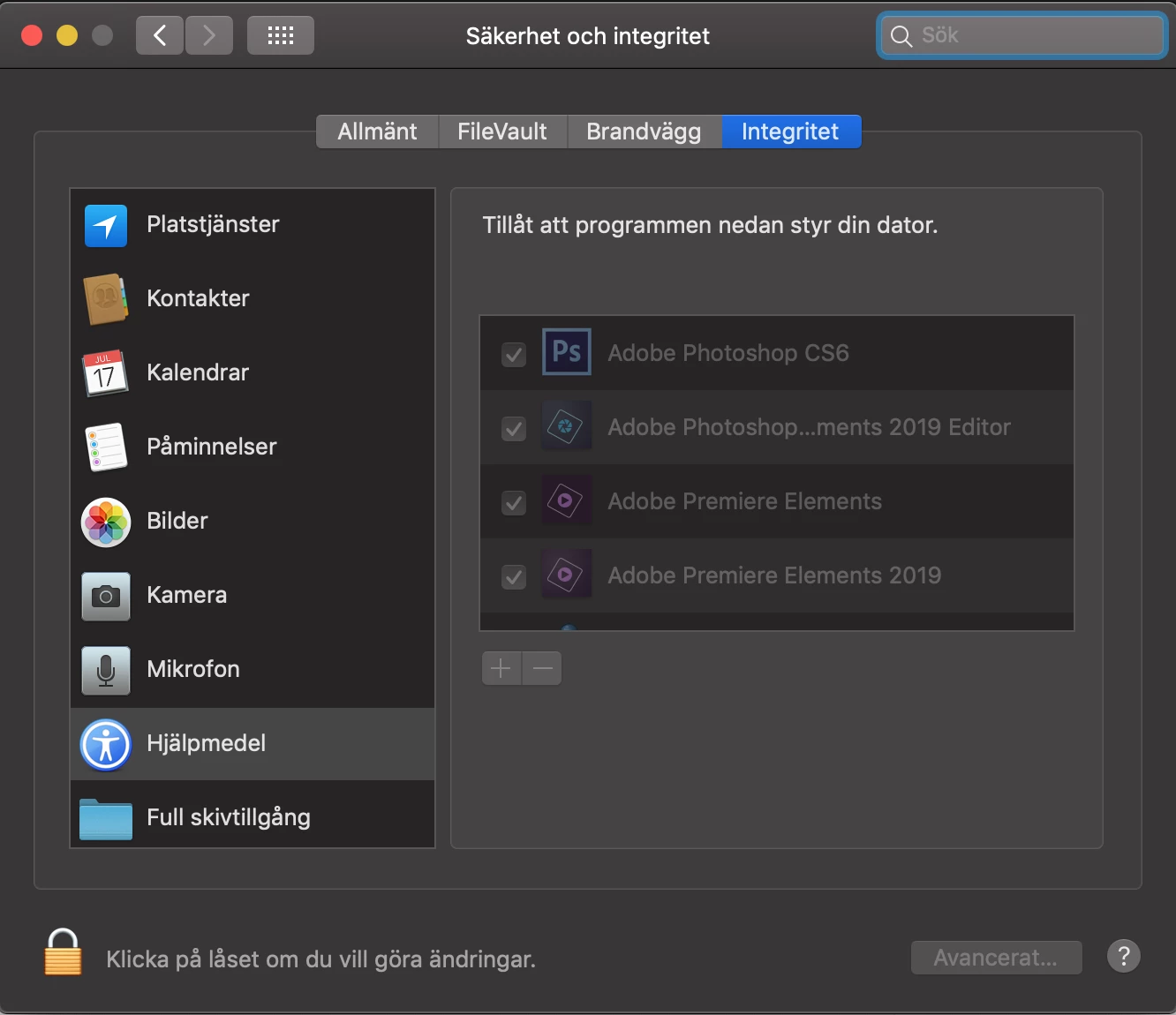1176x1015 pixels.
Task: Click the magnifying glass in search field
Action: point(901,36)
